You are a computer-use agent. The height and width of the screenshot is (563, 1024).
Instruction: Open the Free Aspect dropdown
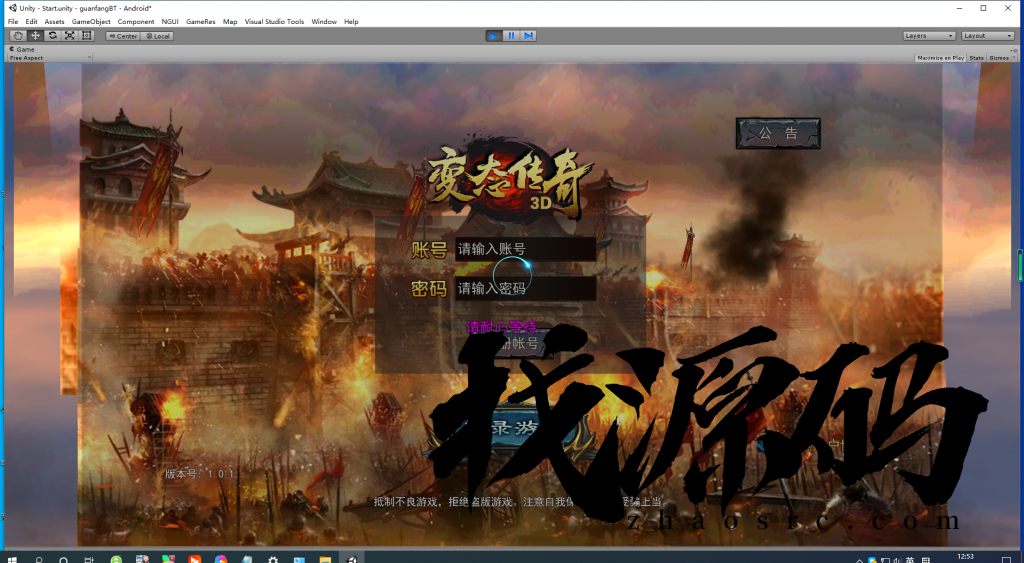click(50, 58)
